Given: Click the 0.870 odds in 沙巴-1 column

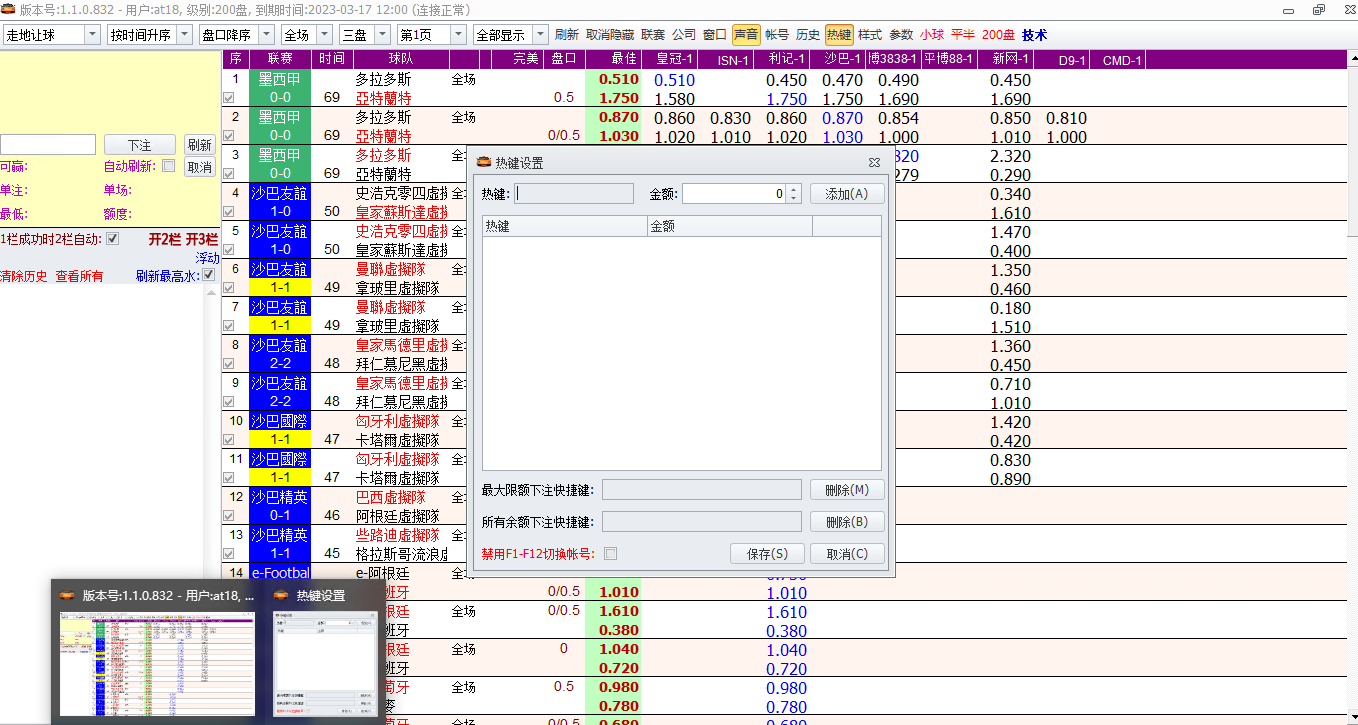Looking at the screenshot, I should [x=842, y=118].
